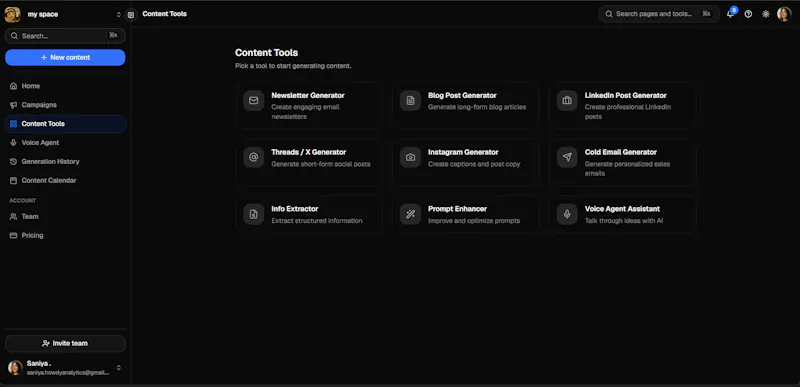The image size is (800, 387).
Task: Click the text Talk through ideas with AI
Action: (624, 221)
